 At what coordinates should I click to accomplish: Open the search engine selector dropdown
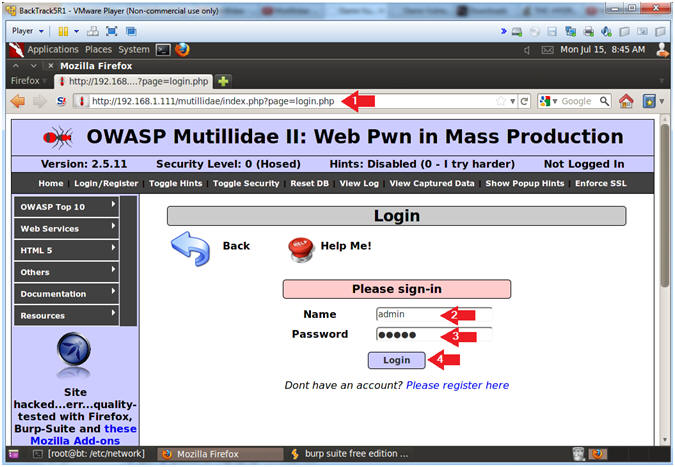pos(549,101)
